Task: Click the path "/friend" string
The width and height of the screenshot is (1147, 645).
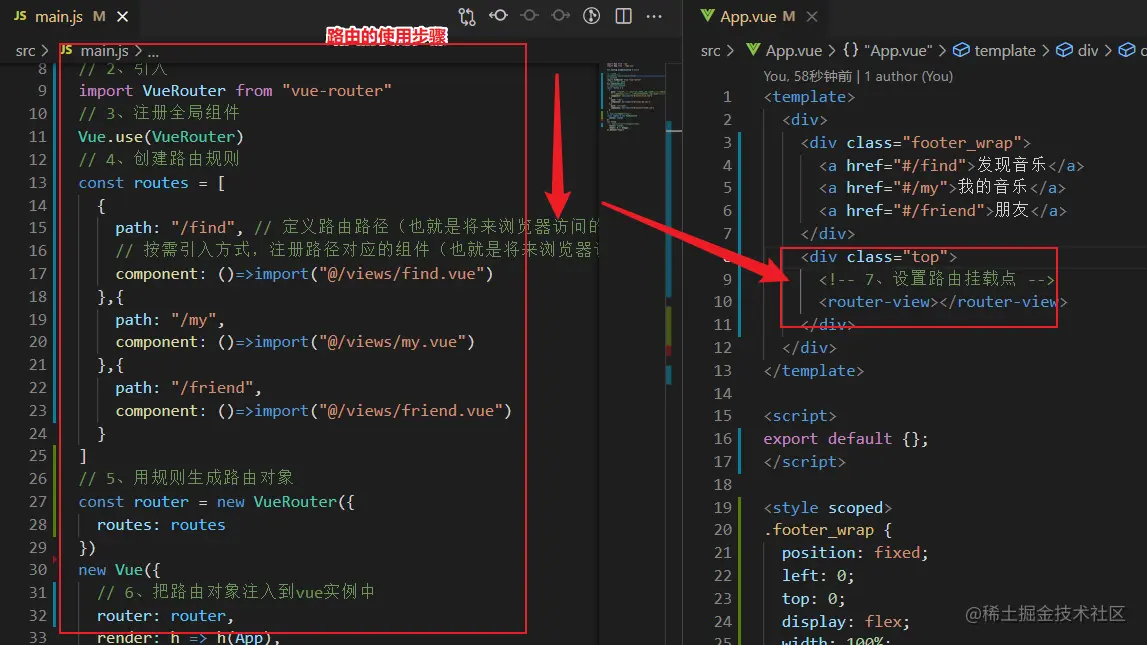Action: pos(212,388)
